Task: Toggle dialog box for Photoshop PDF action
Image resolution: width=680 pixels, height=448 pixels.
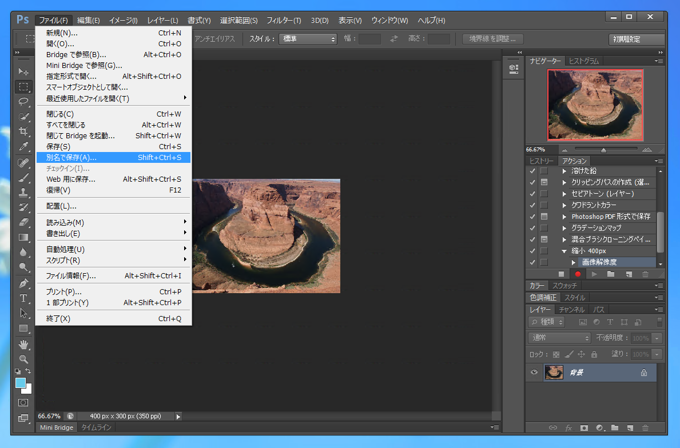Action: (544, 216)
